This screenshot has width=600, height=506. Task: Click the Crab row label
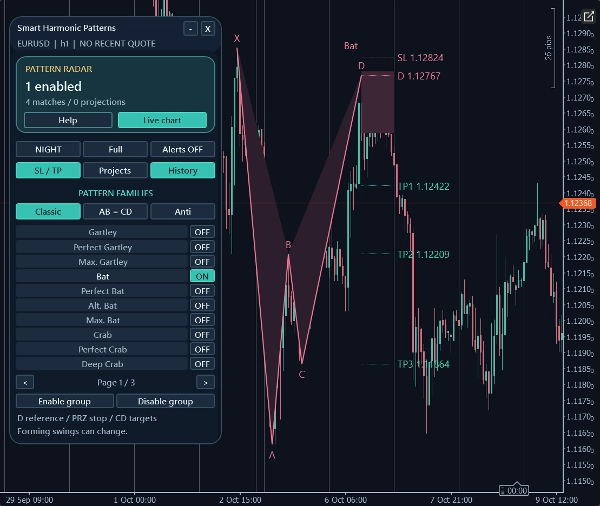[x=102, y=335]
